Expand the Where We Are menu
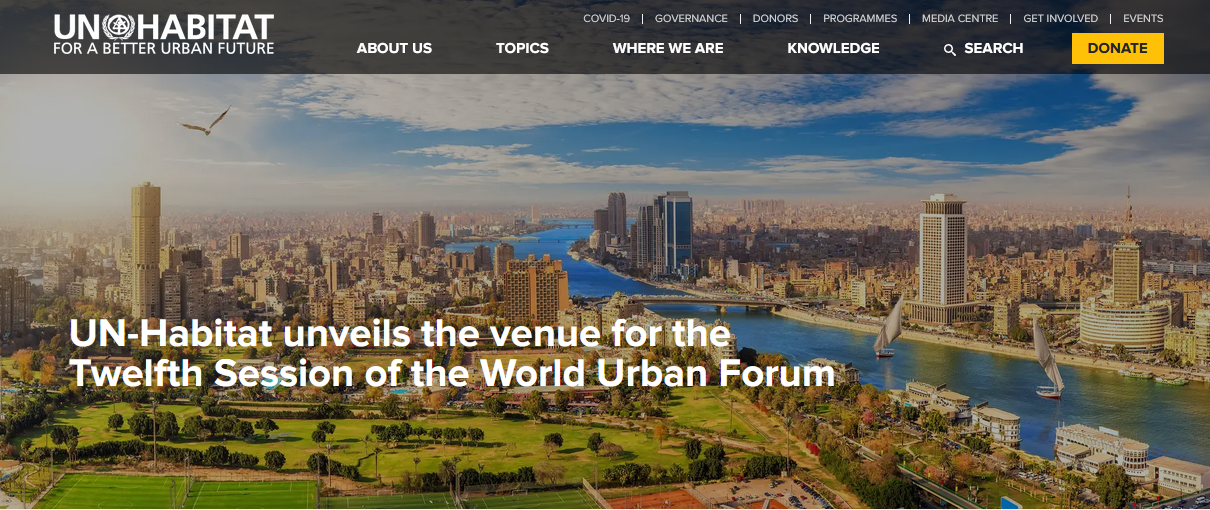Viewport: 1210px width, 510px height. pyautogui.click(x=668, y=48)
